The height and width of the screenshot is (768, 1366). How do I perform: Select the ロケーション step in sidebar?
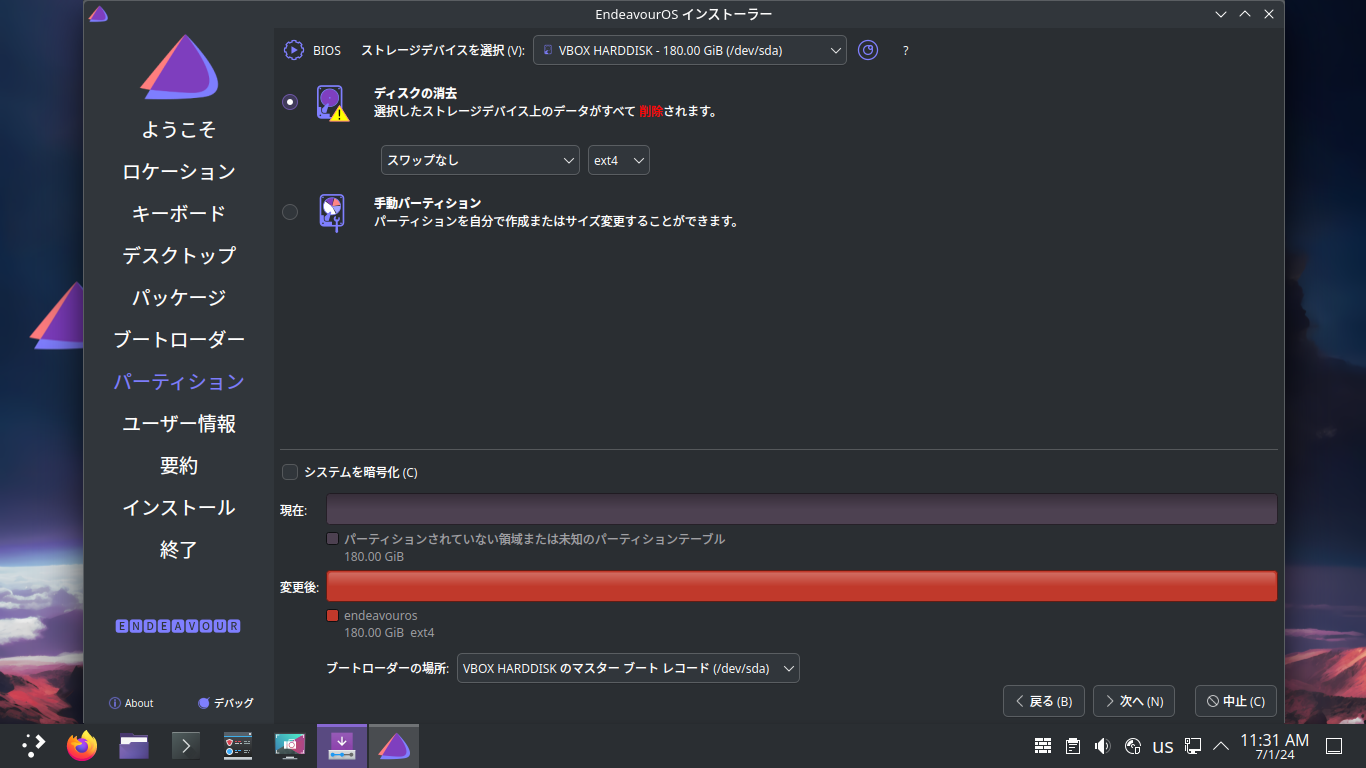(179, 172)
